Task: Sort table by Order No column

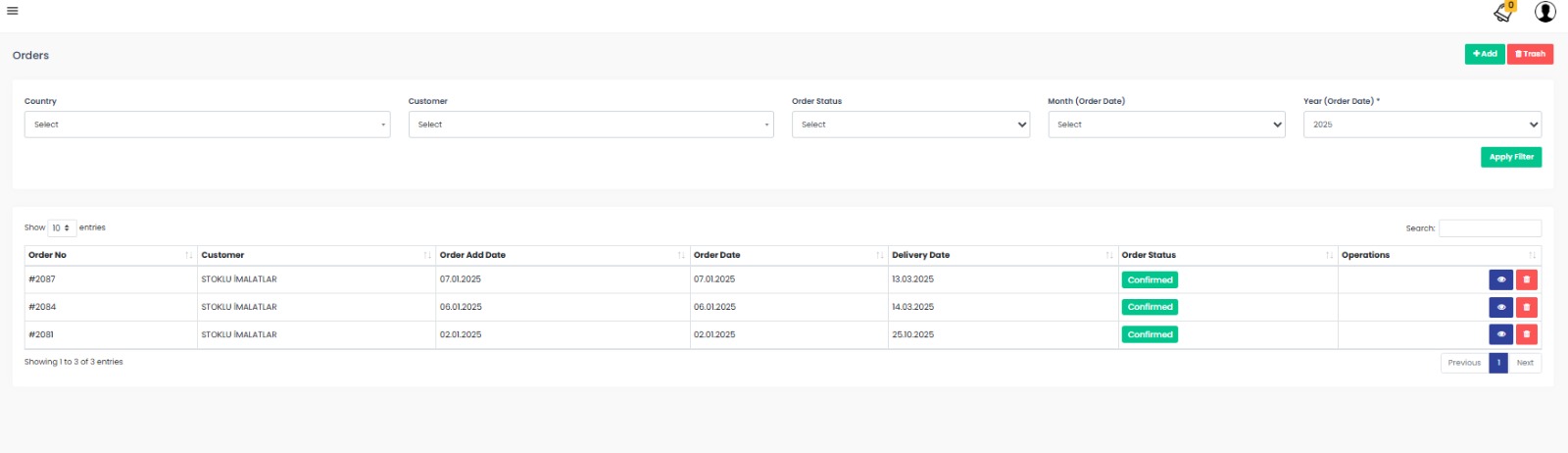Action: [x=110, y=255]
